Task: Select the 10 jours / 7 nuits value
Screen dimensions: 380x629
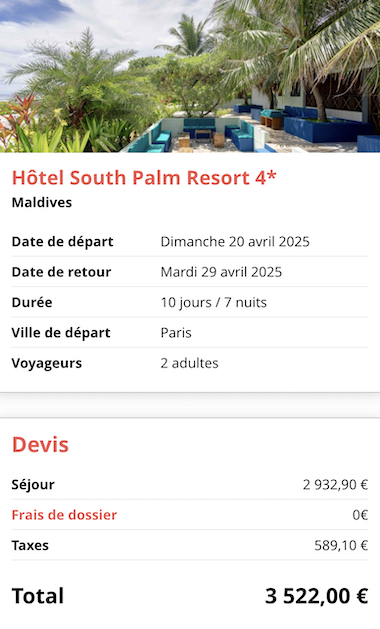Action: (x=213, y=302)
